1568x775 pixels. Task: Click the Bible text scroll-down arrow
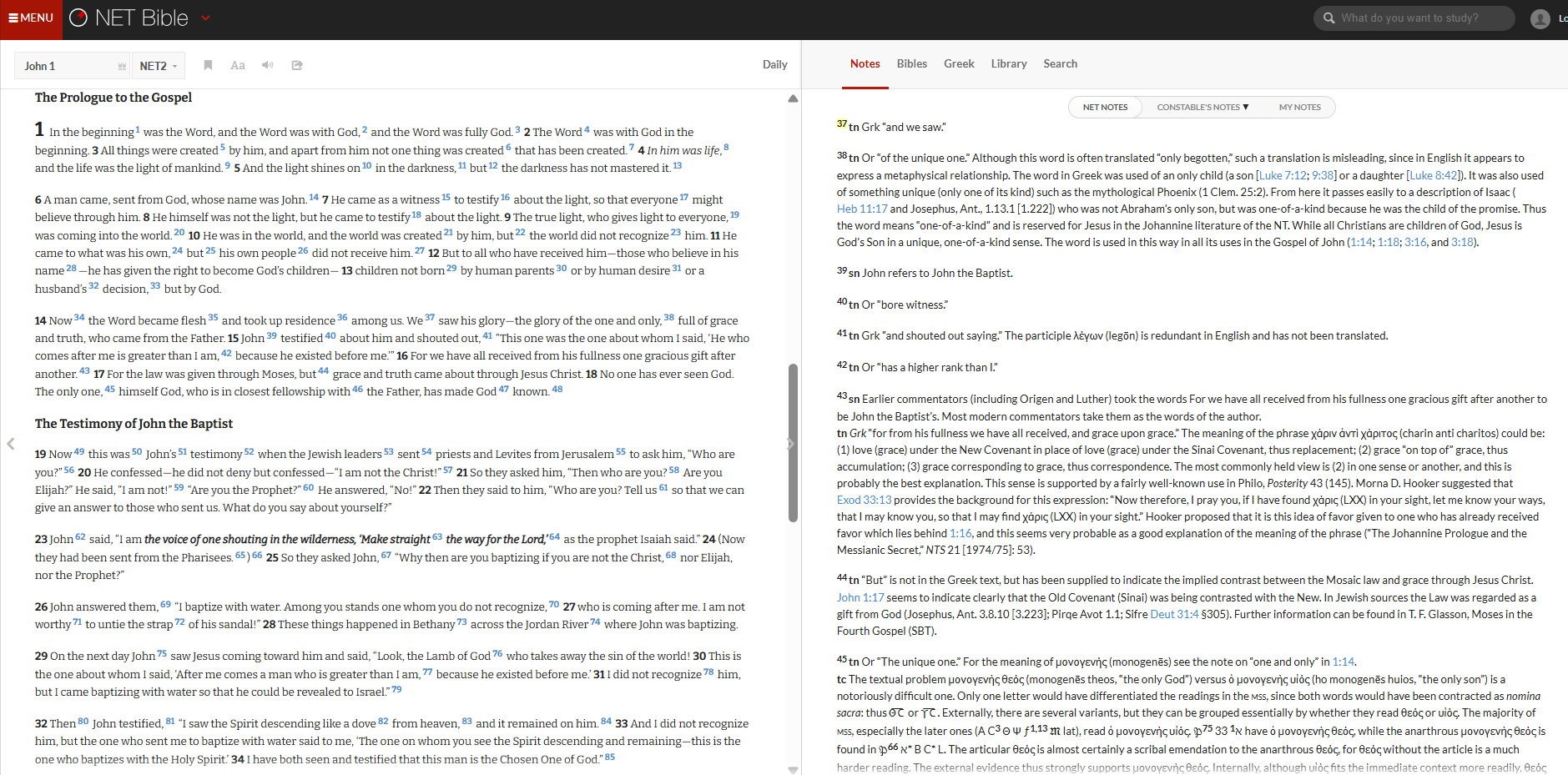pyautogui.click(x=793, y=769)
